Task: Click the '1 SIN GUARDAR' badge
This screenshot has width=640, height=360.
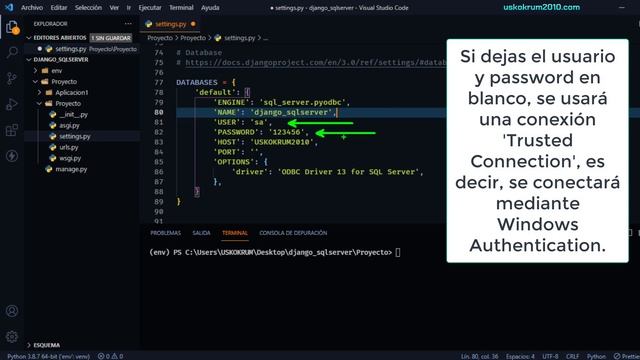Action: (111, 38)
